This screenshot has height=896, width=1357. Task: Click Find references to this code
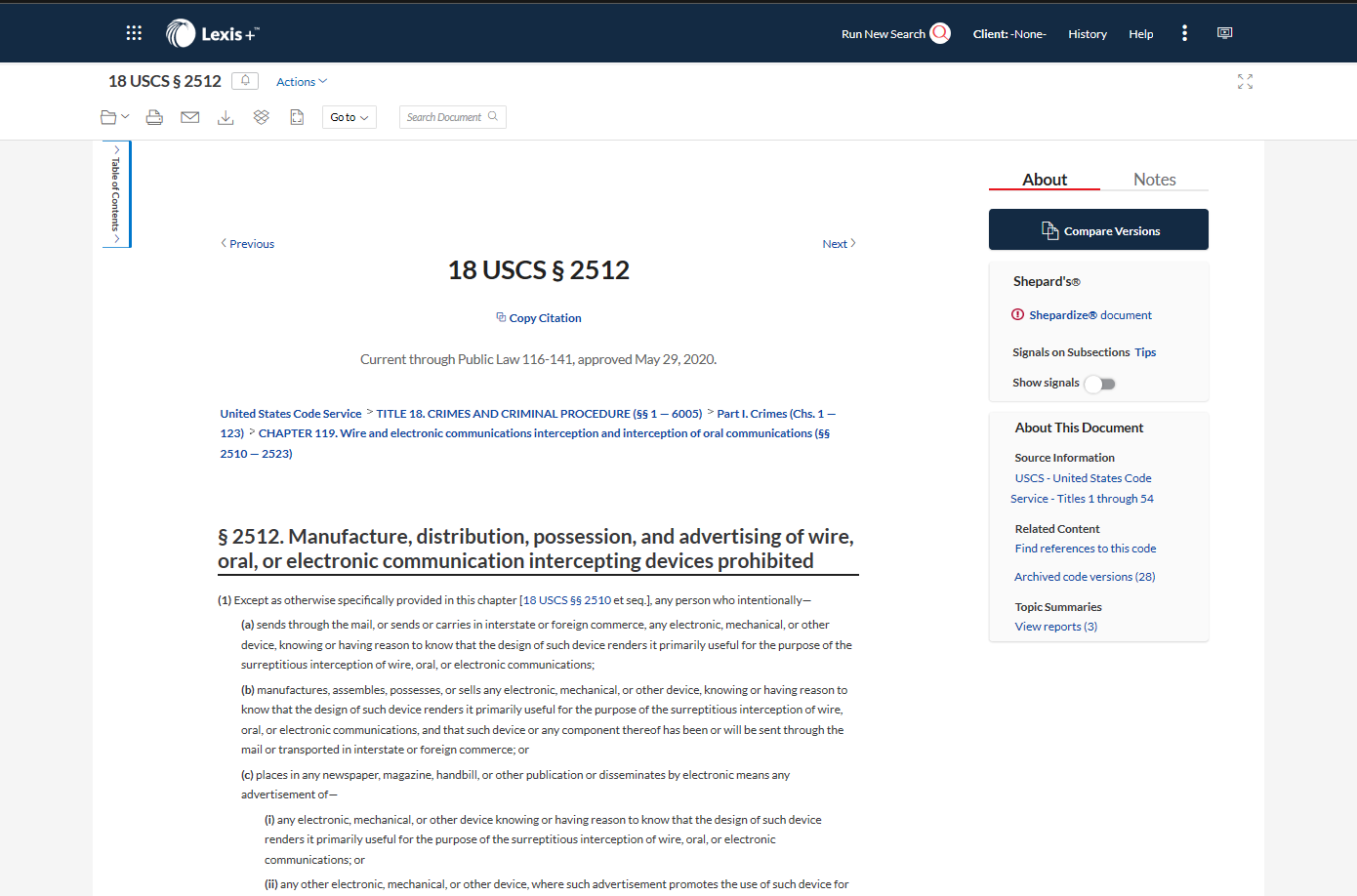click(1086, 549)
